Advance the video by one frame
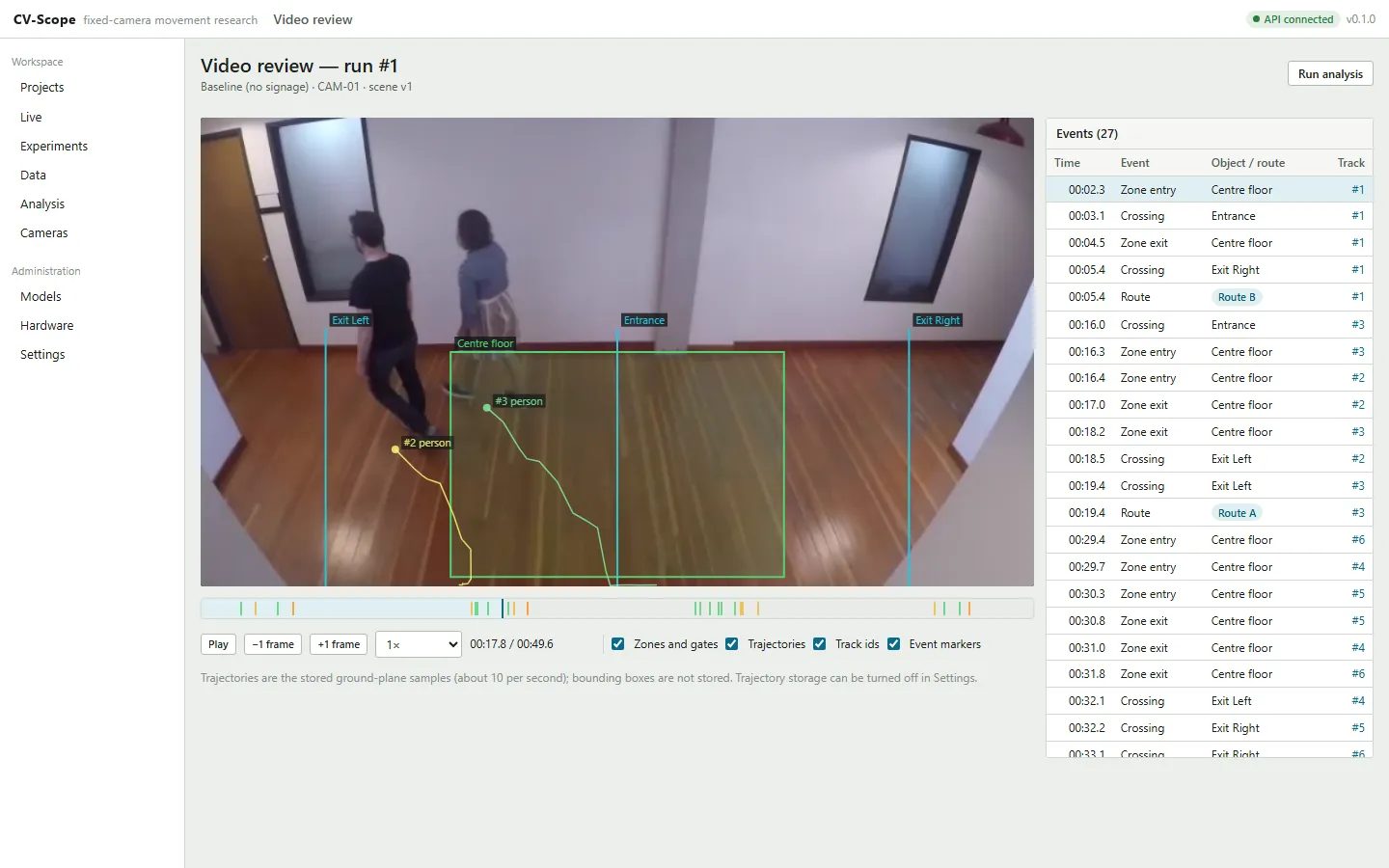 (x=339, y=644)
